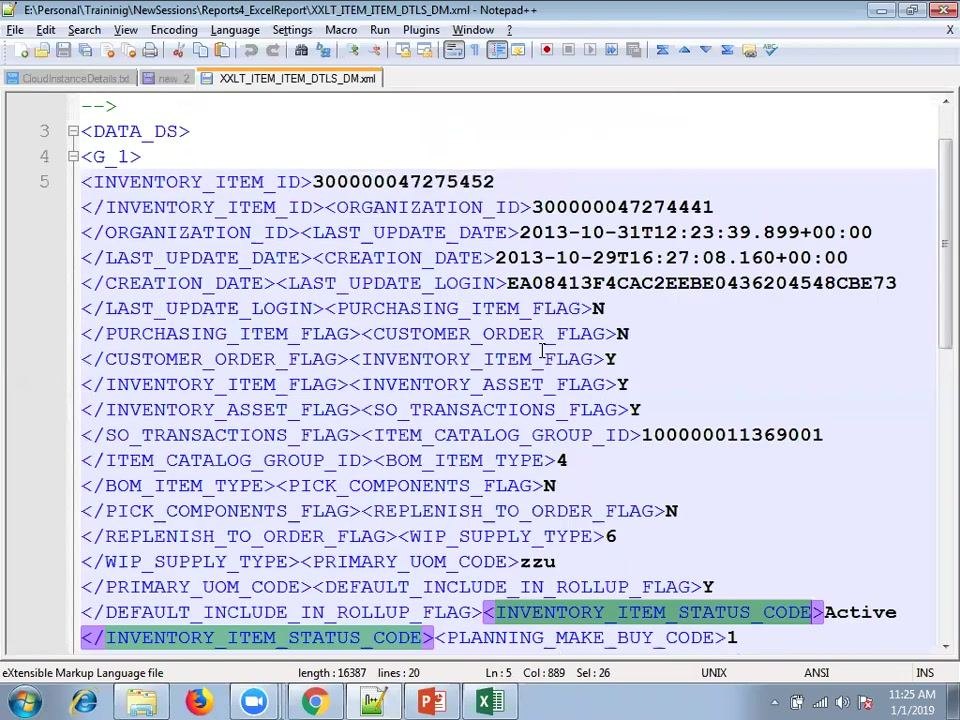Screen dimensions: 960x720
Task: Toggle Show Indent Guide button
Action: pyautogui.click(x=497, y=50)
